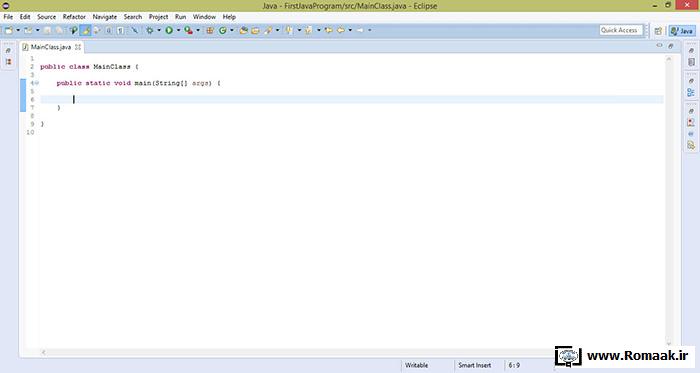Click the 'public class MainClass {' line
The image size is (700, 373).
click(89, 66)
